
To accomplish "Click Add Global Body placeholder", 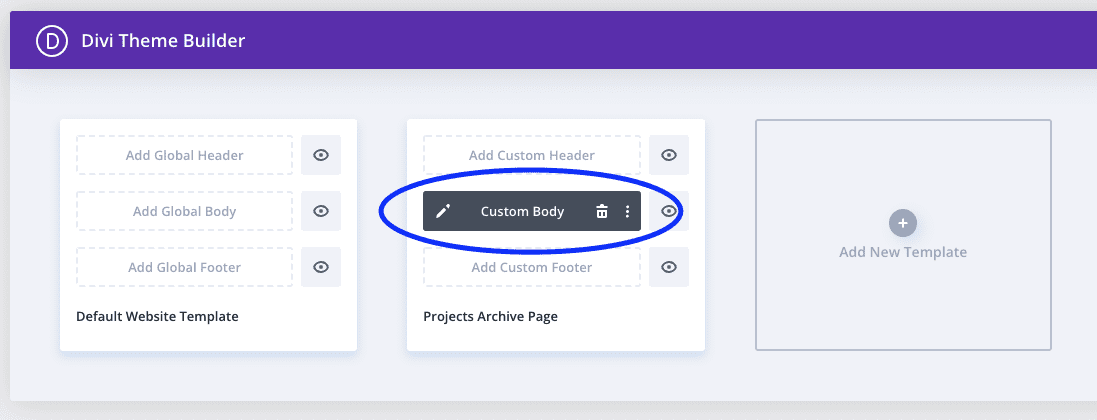I will coord(185,211).
